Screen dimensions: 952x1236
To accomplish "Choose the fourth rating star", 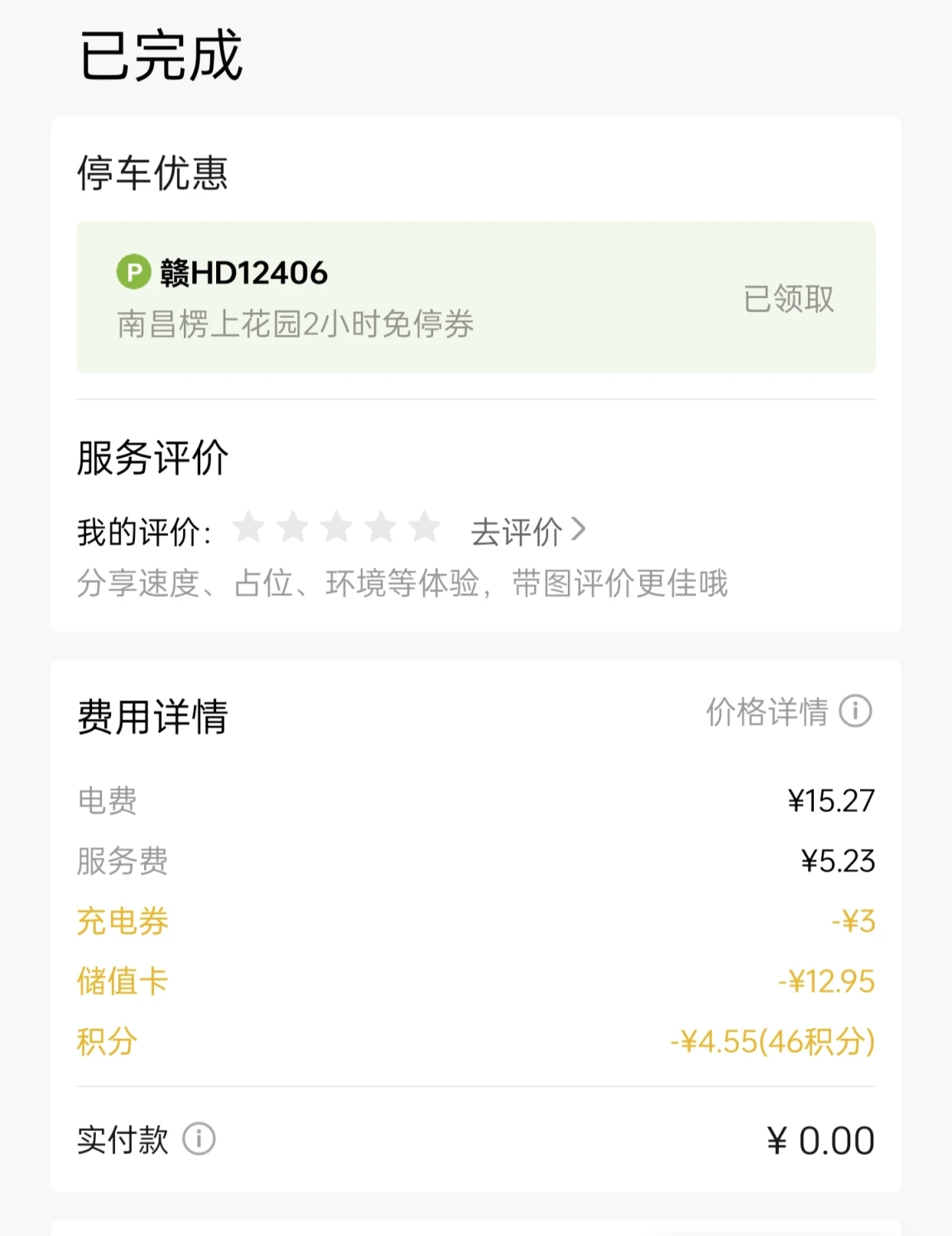I will 381,527.
